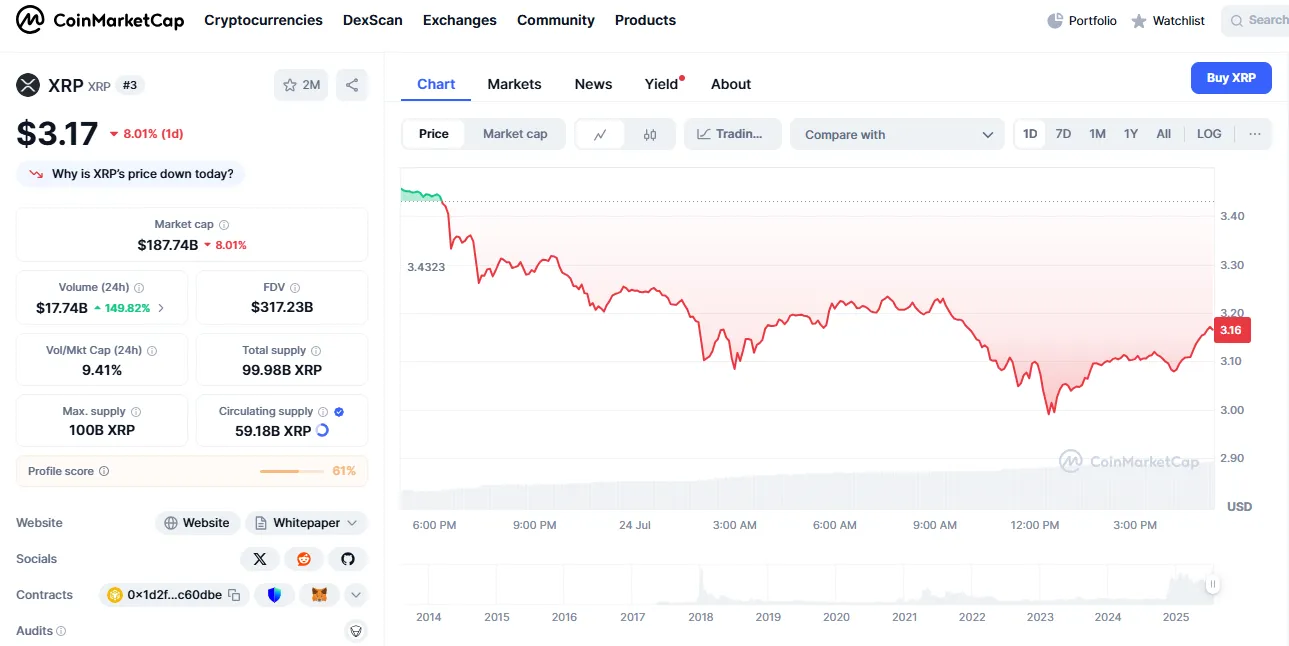Toggle LOG scale on chart
The image size is (1289, 646).
[1209, 134]
